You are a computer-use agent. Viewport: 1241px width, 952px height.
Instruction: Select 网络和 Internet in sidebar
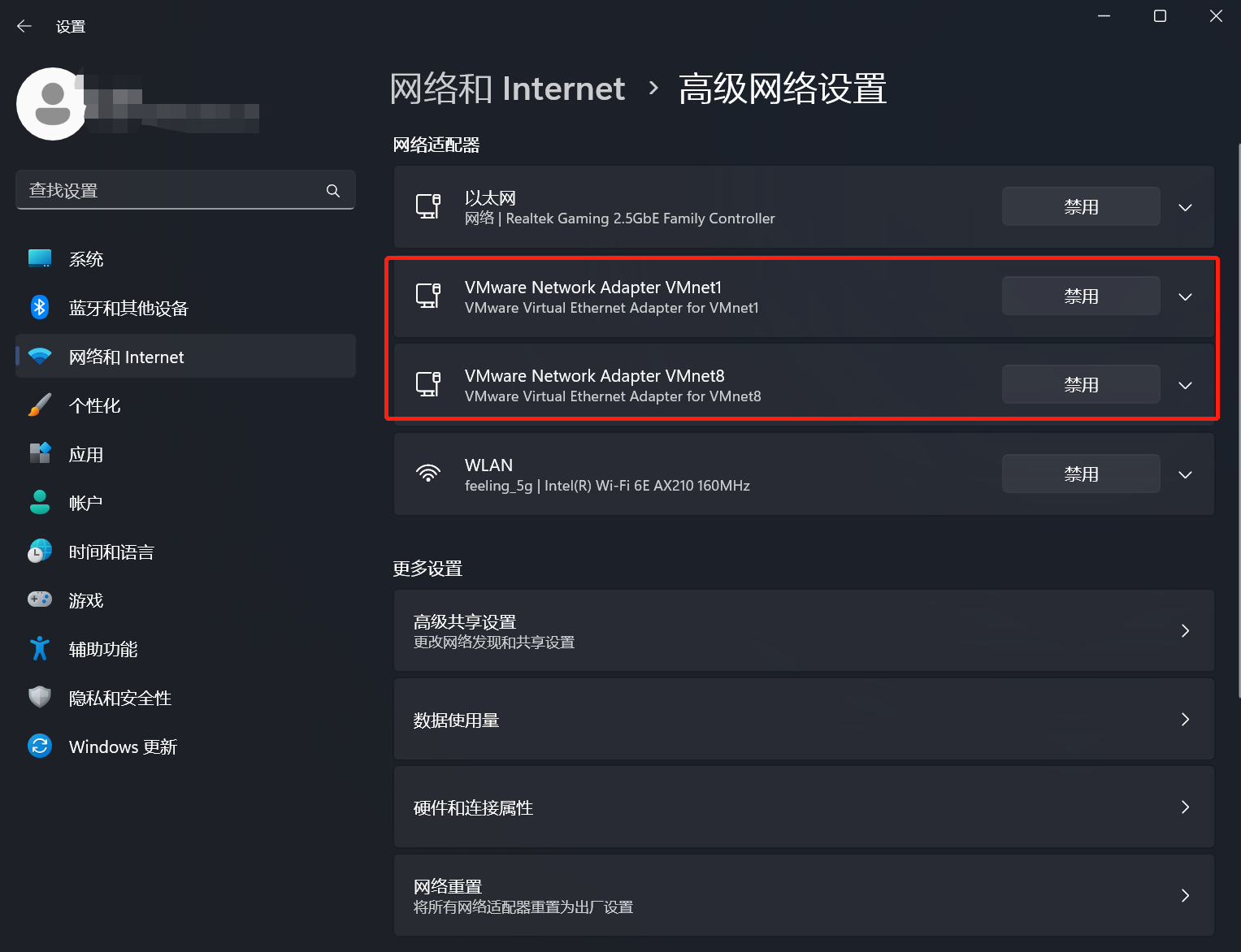point(186,357)
